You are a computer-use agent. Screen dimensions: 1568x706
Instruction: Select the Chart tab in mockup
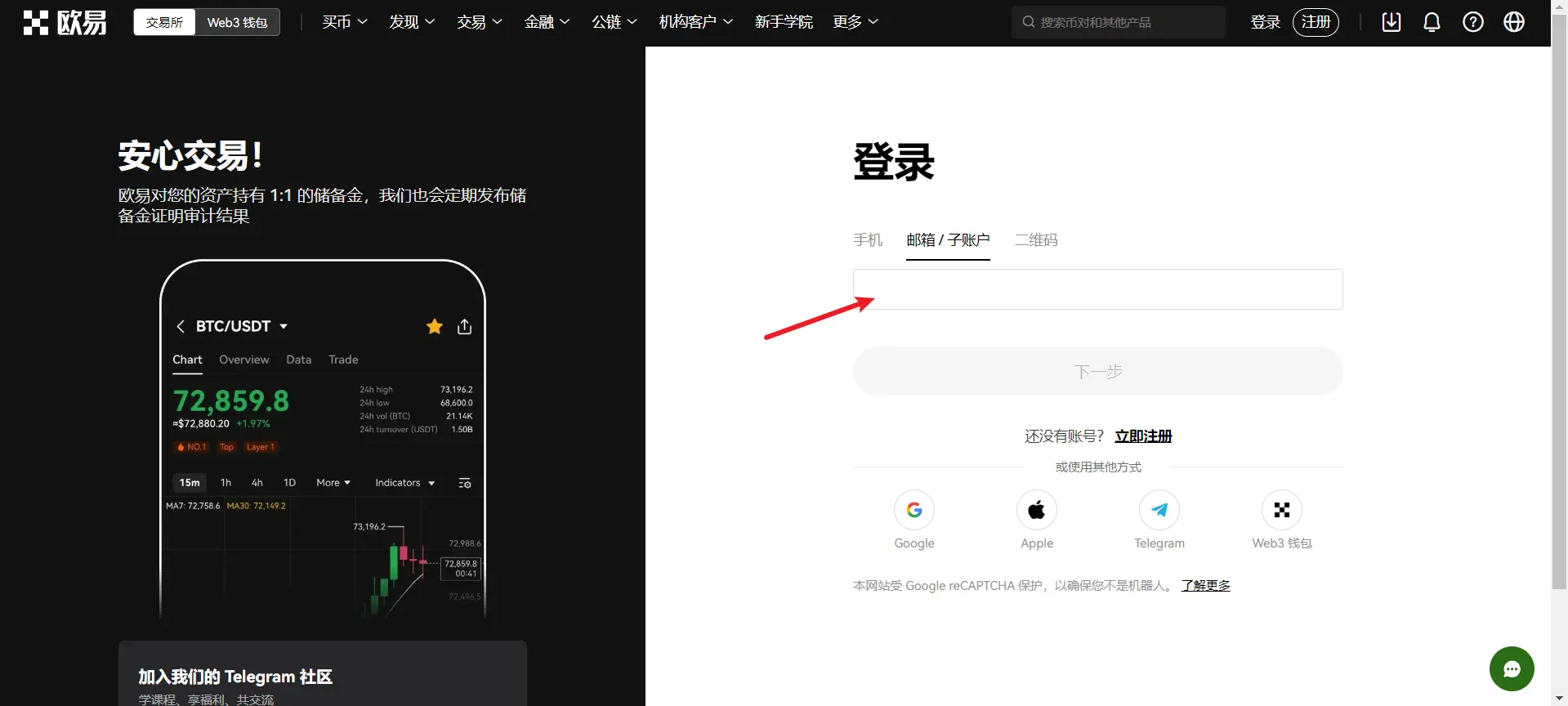tap(187, 360)
